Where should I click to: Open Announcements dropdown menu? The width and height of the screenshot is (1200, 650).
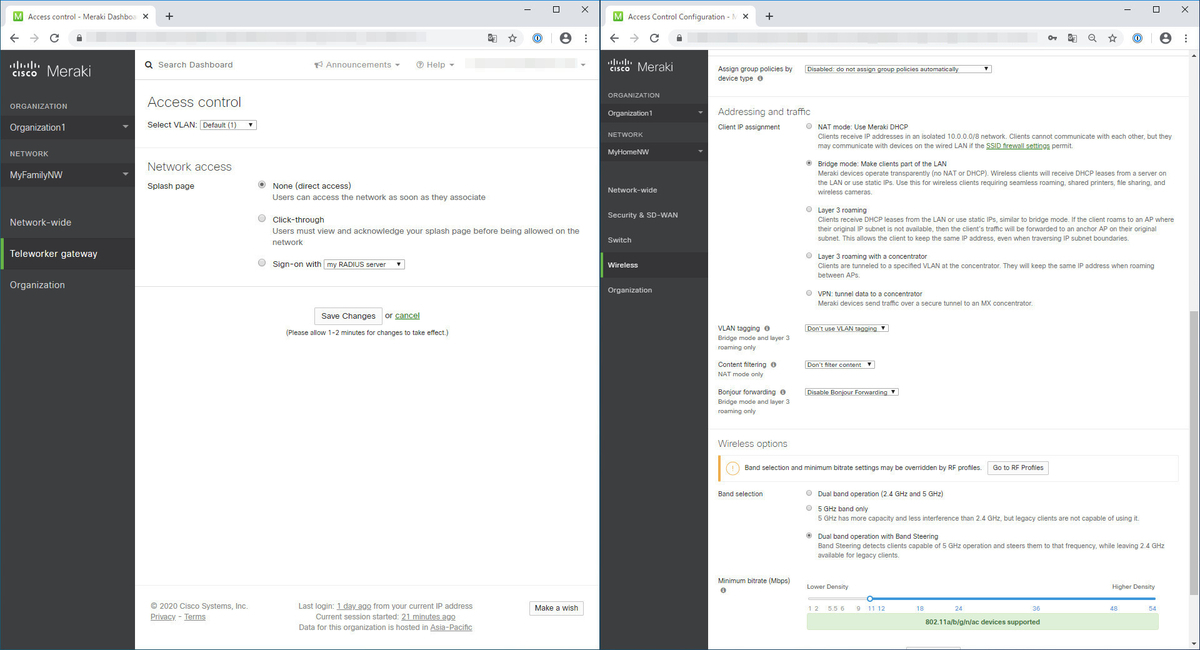pos(357,65)
